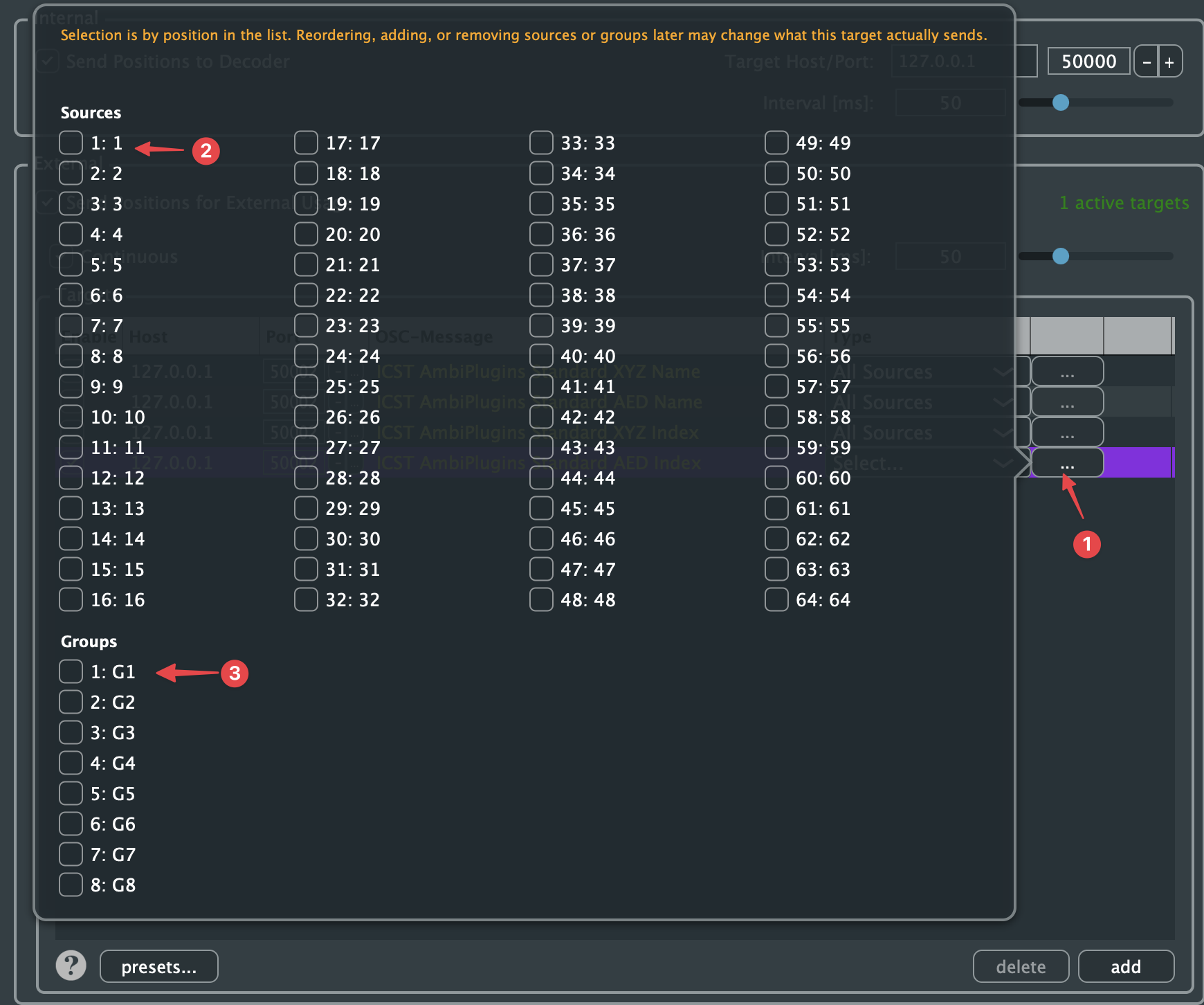Viewport: 1204px width, 1005px height.
Task: Check source 21: 21 checkbox
Action: click(306, 264)
